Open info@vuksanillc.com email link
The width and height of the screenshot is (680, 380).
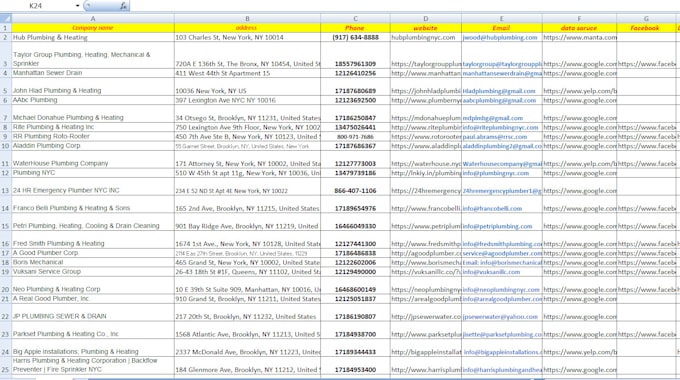pos(491,272)
